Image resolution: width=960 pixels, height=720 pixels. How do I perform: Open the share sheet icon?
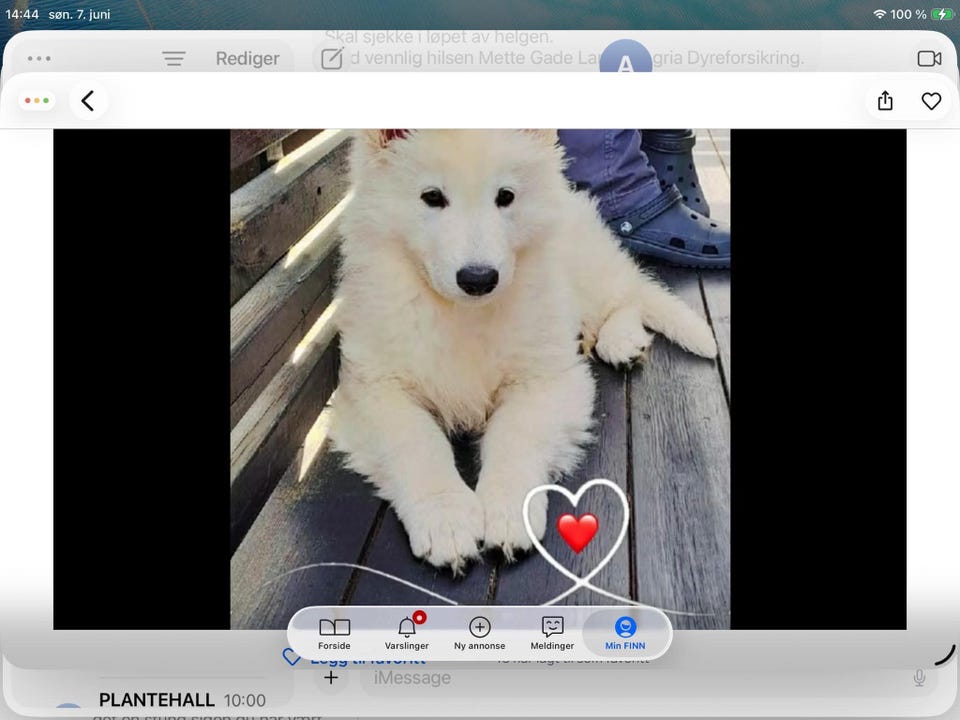(885, 101)
